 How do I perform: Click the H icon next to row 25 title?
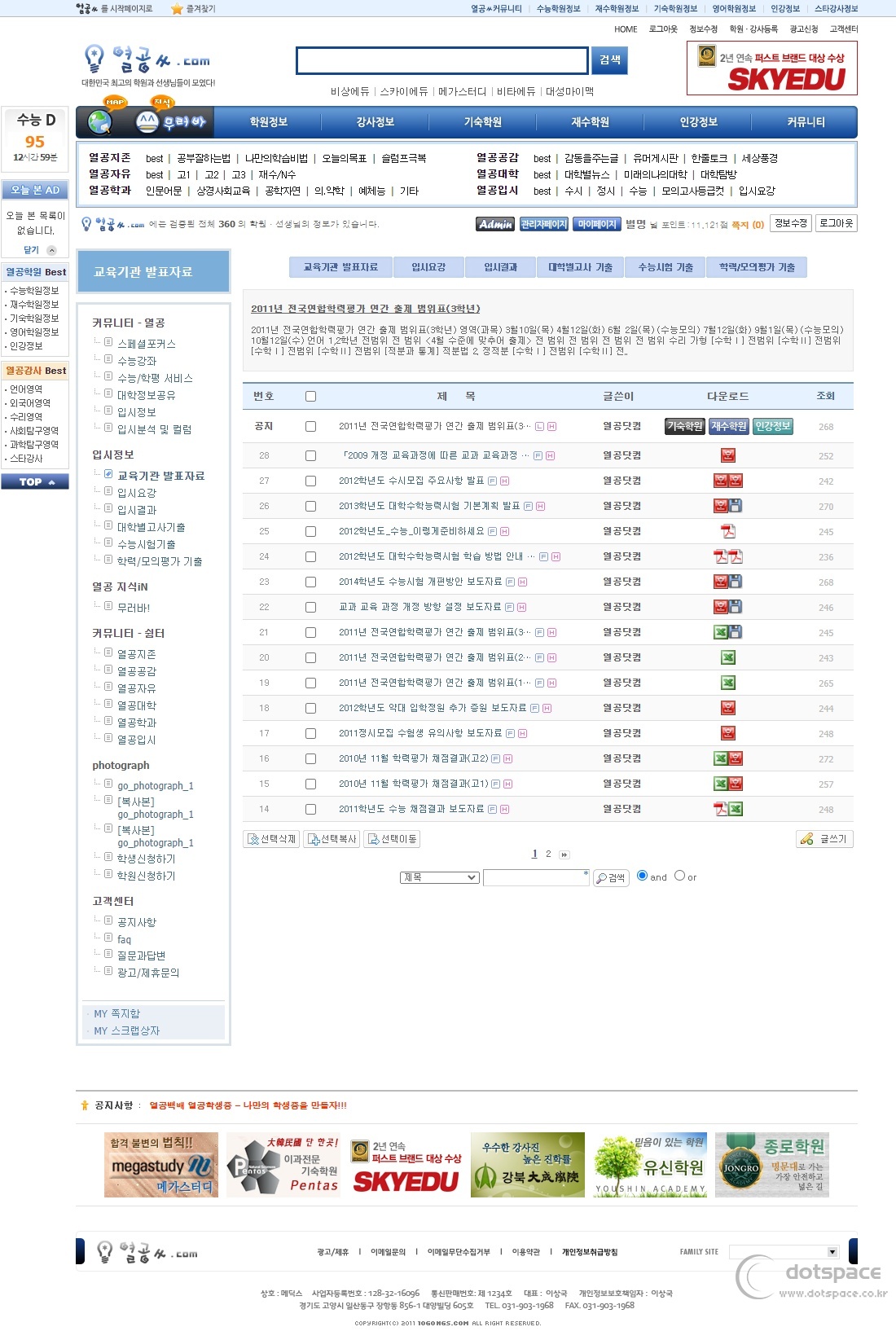point(505,531)
